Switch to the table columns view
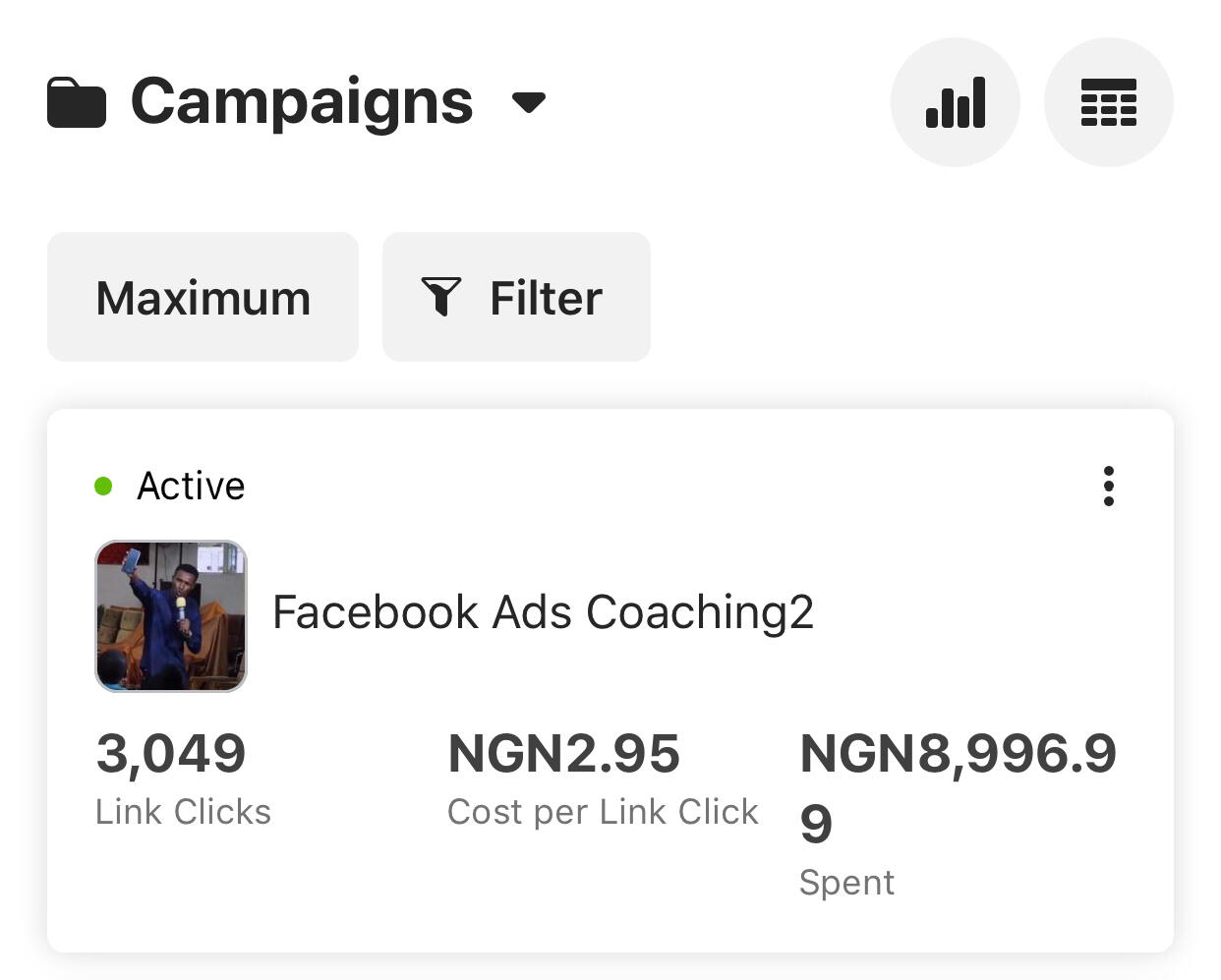Viewport: 1221px width, 980px height. point(1109,102)
